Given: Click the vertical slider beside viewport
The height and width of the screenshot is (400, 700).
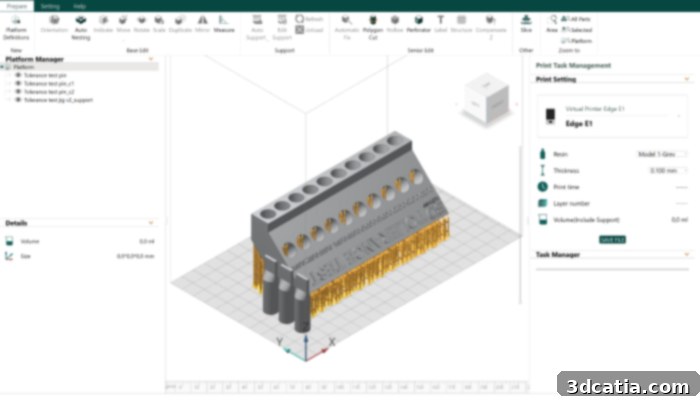Looking at the screenshot, I should pos(521,225).
